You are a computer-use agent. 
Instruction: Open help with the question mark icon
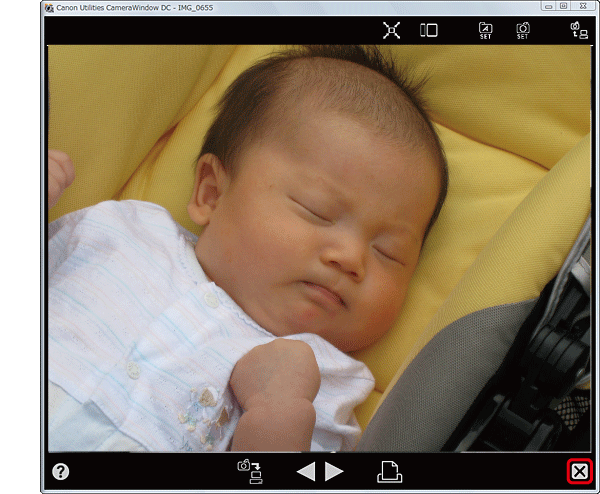tap(61, 472)
